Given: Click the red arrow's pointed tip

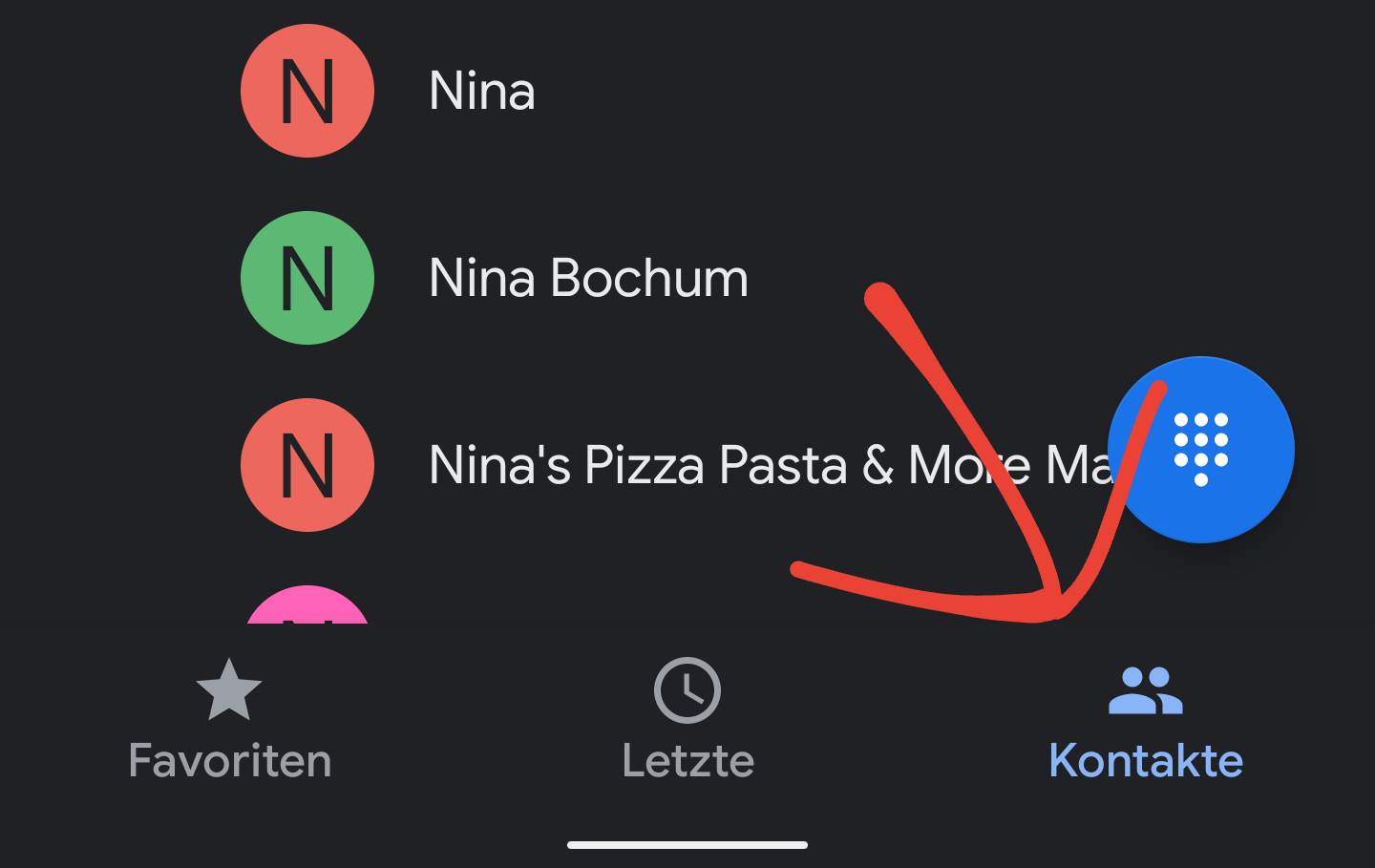Looking at the screenshot, I should (1055, 609).
